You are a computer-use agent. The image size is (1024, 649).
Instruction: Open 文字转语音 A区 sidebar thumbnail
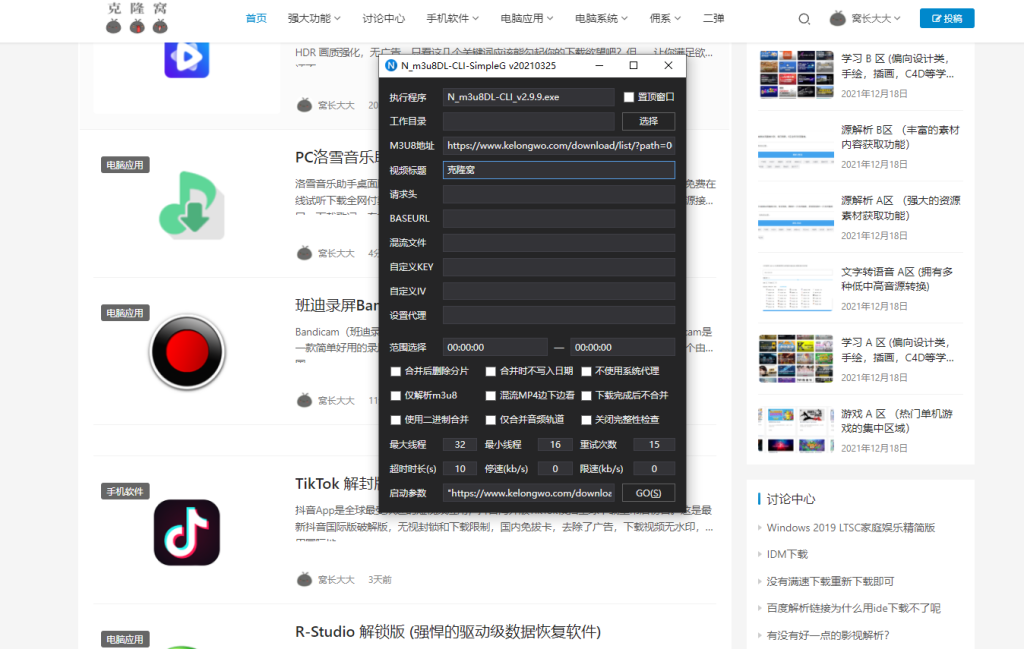pos(796,288)
